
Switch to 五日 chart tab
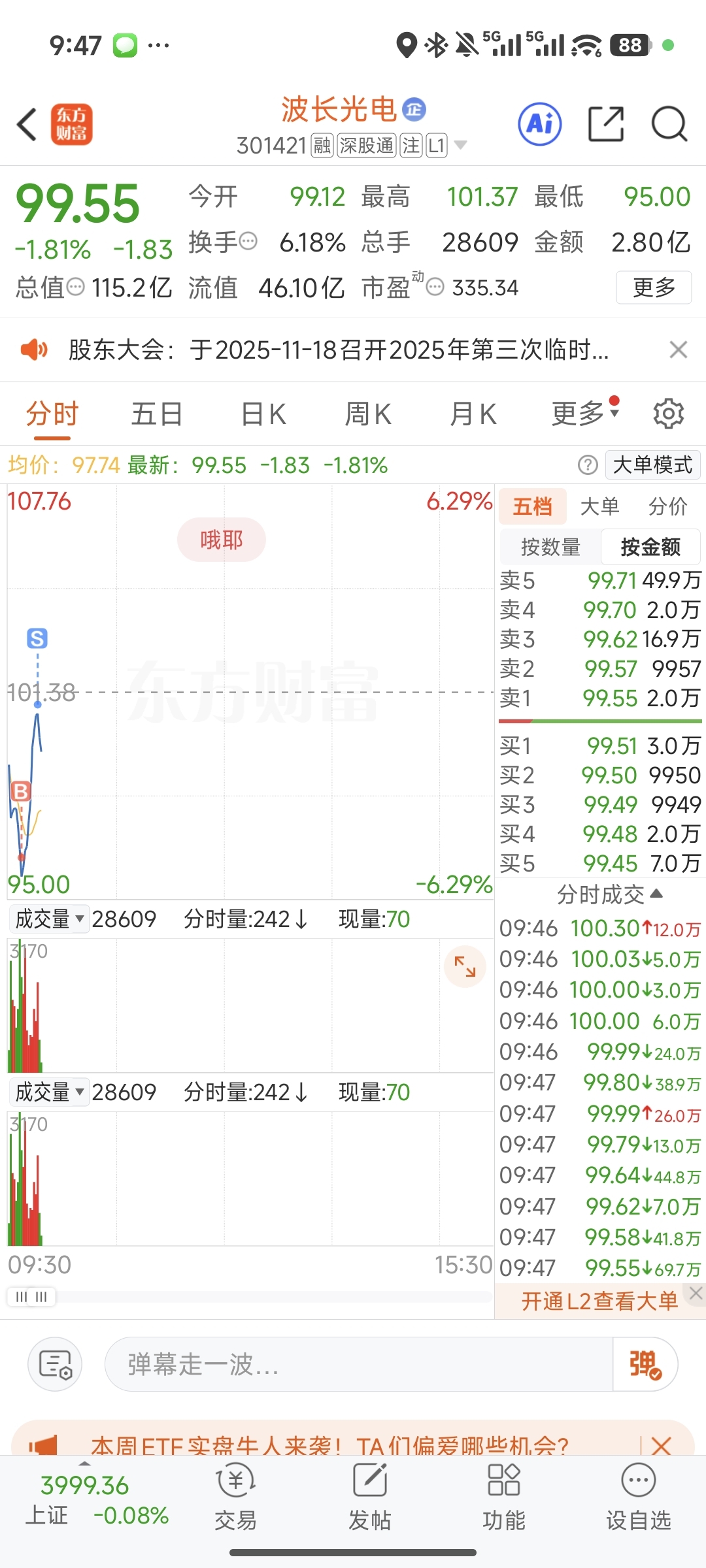157,414
